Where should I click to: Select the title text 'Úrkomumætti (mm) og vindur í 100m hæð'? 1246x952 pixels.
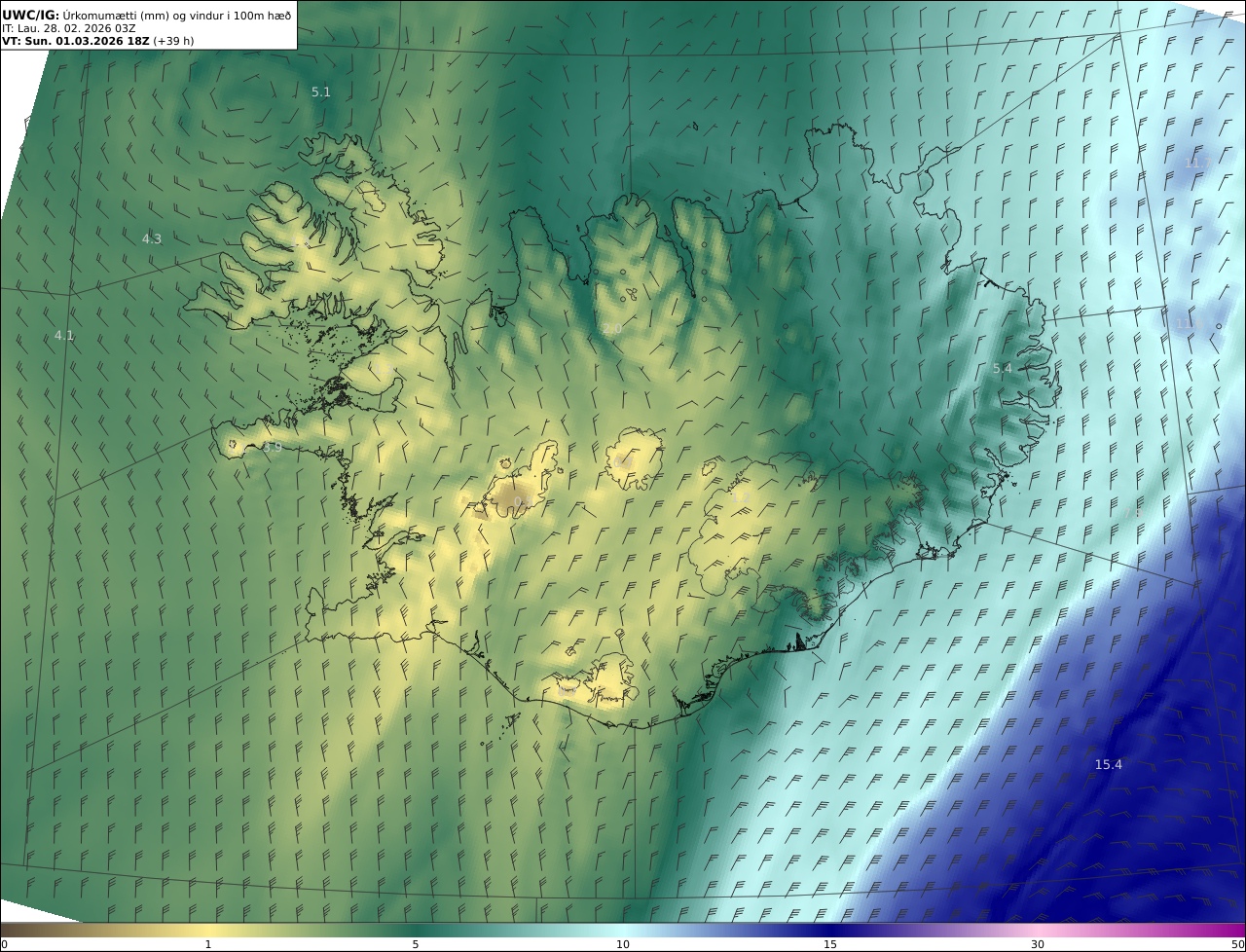coord(177,15)
